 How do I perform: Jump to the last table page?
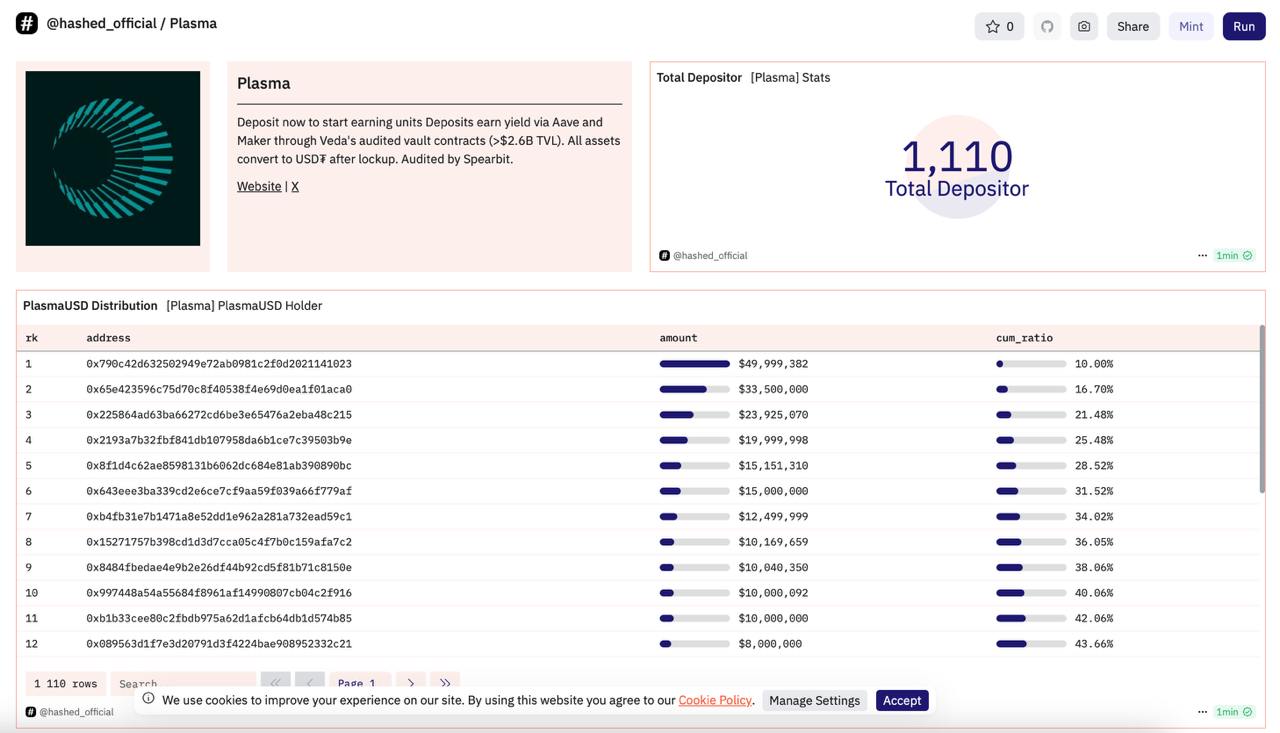(445, 684)
